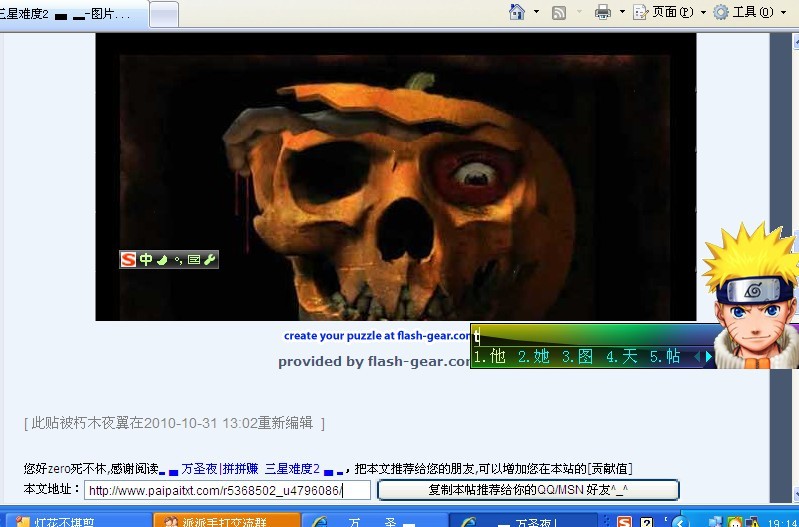Click the gear icon beside 工具
The width and height of the screenshot is (799, 527).
(721, 12)
